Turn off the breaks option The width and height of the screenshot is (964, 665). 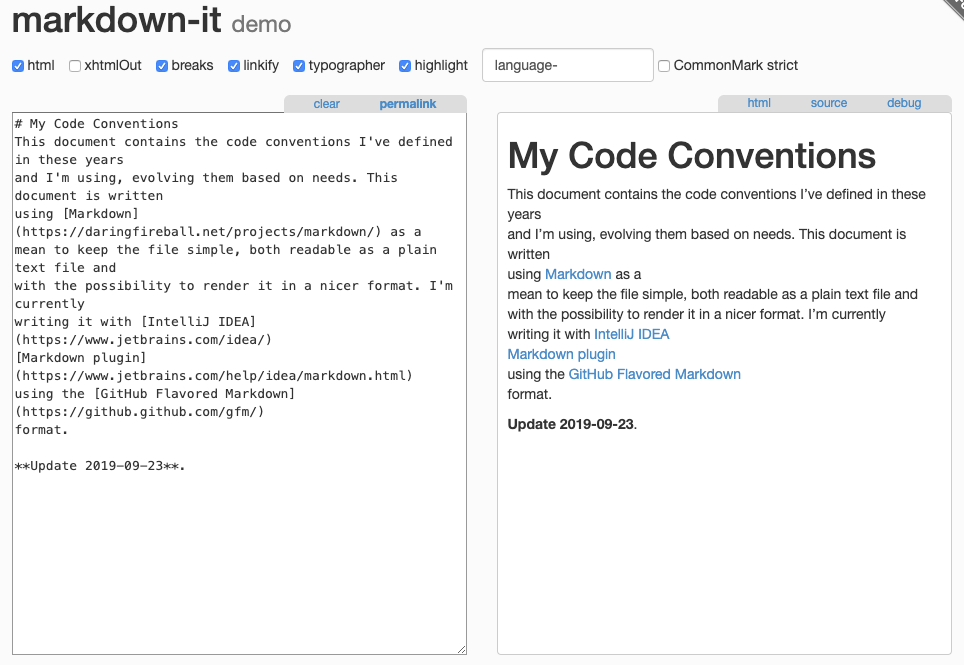[162, 66]
